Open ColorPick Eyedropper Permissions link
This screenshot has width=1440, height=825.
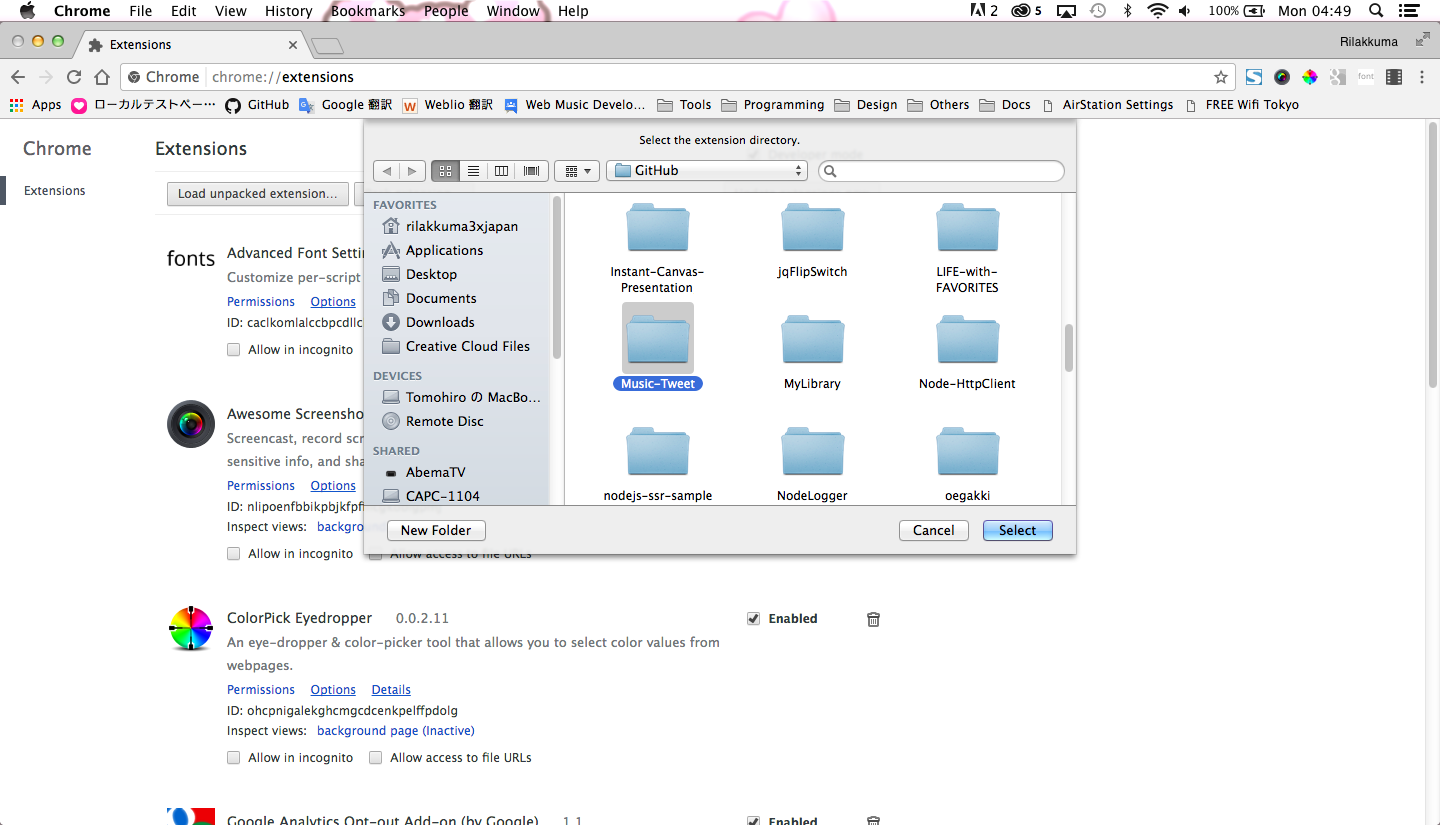pos(261,690)
